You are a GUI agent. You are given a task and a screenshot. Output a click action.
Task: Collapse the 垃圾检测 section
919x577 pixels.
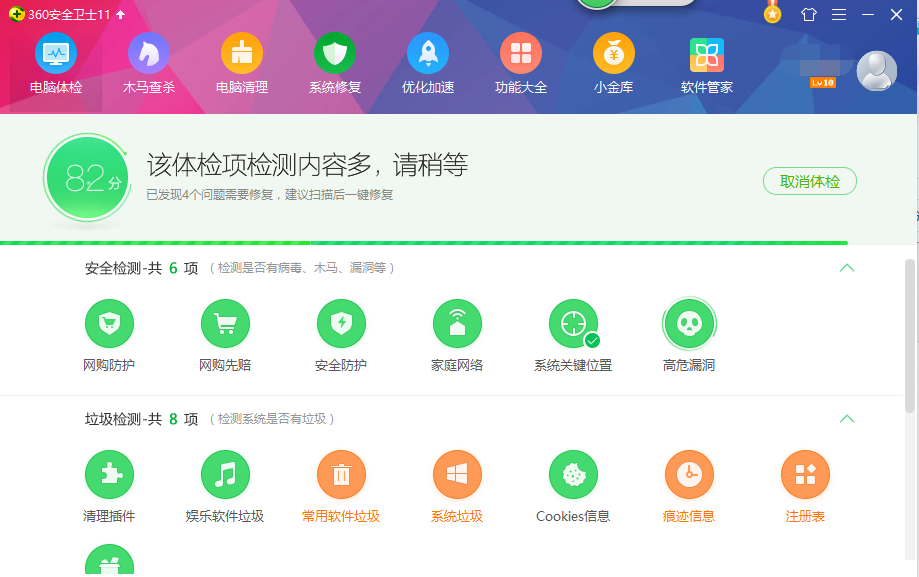point(847,419)
